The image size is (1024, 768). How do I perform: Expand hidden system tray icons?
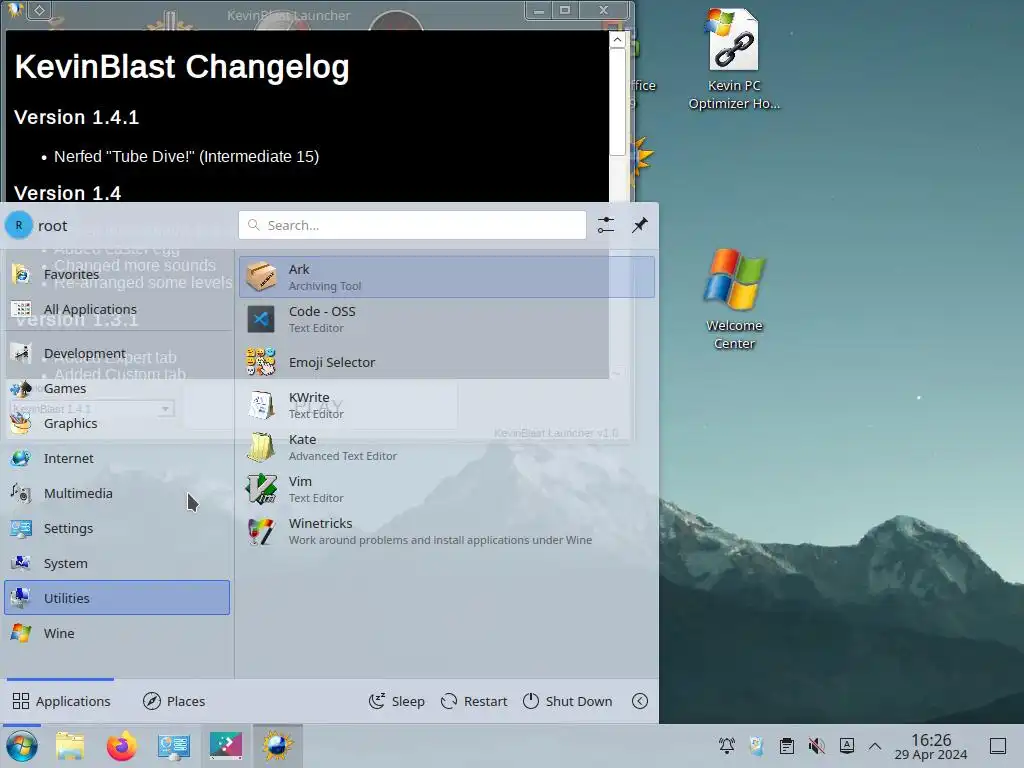coord(875,746)
